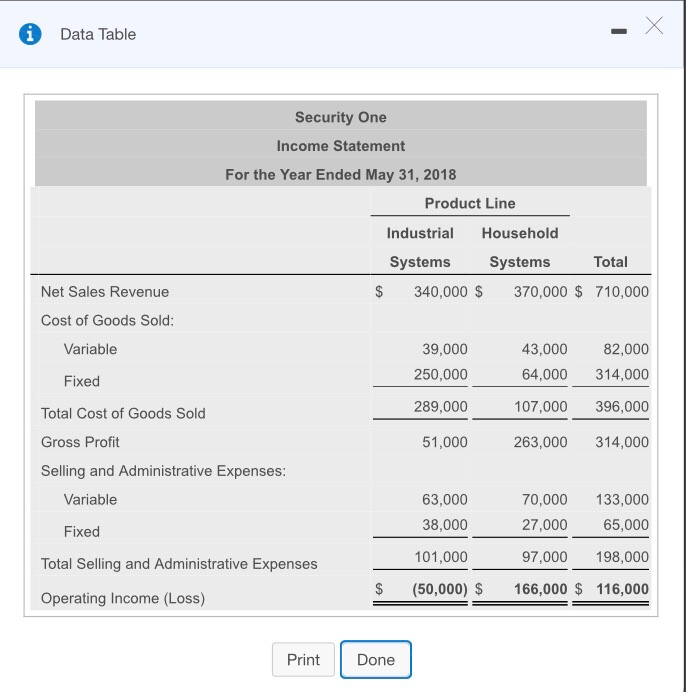Click the 263,000 gross profit value

point(540,442)
